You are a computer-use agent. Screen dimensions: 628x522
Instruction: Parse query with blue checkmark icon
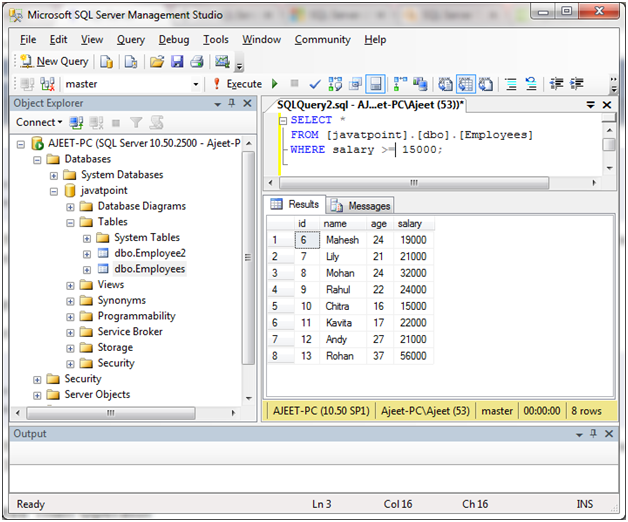pos(315,84)
